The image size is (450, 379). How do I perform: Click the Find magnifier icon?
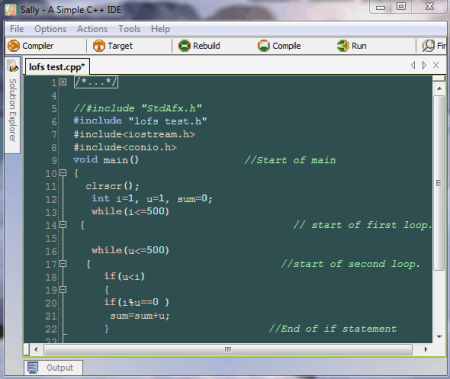click(x=428, y=46)
